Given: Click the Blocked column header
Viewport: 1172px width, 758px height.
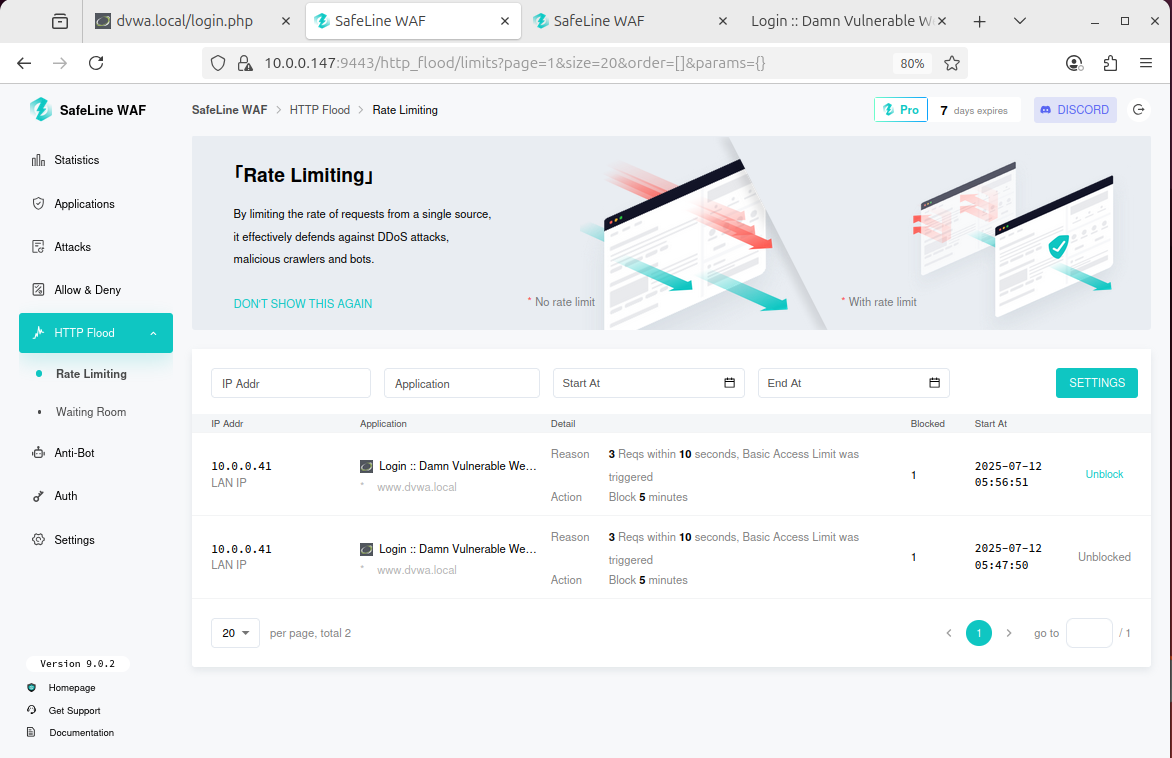Looking at the screenshot, I should (927, 423).
